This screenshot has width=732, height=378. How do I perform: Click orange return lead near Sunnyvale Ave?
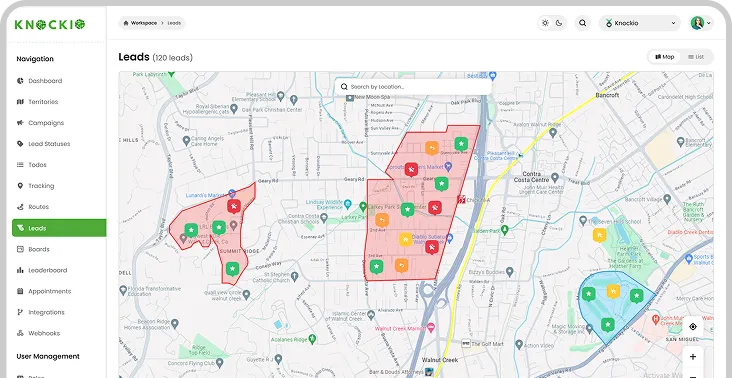(432, 148)
